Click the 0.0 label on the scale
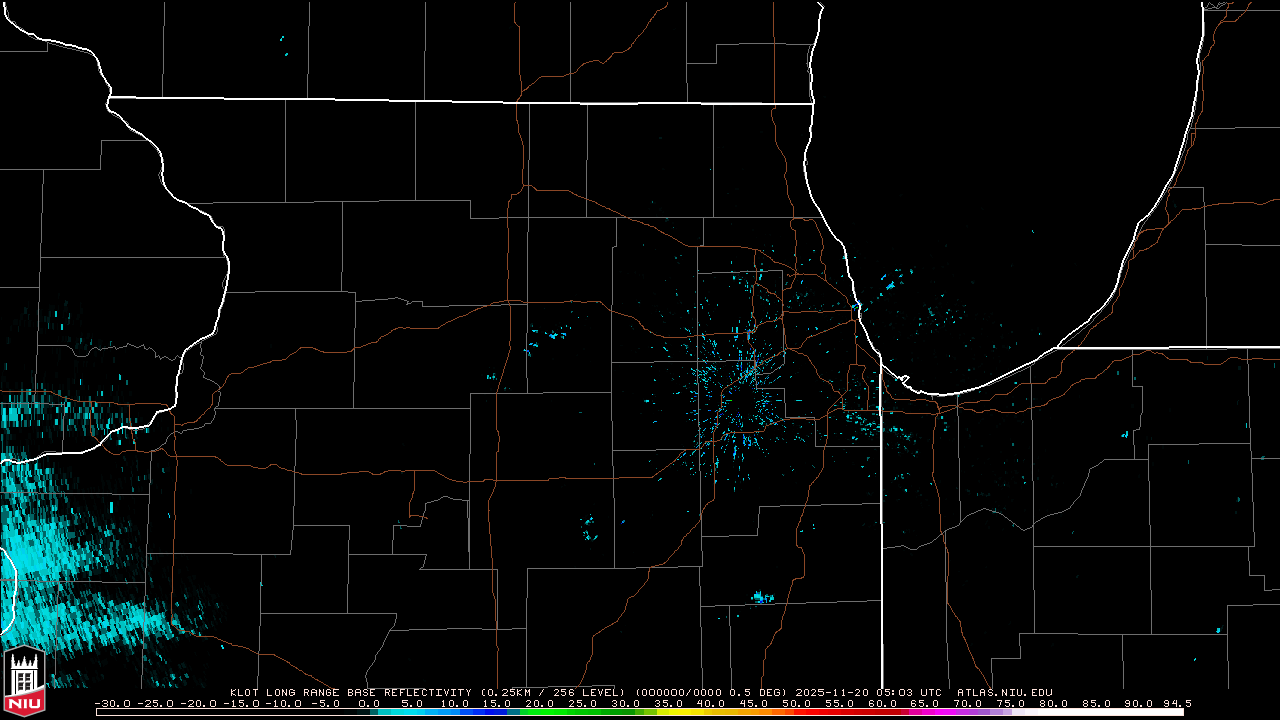This screenshot has width=1280, height=720. (369, 703)
